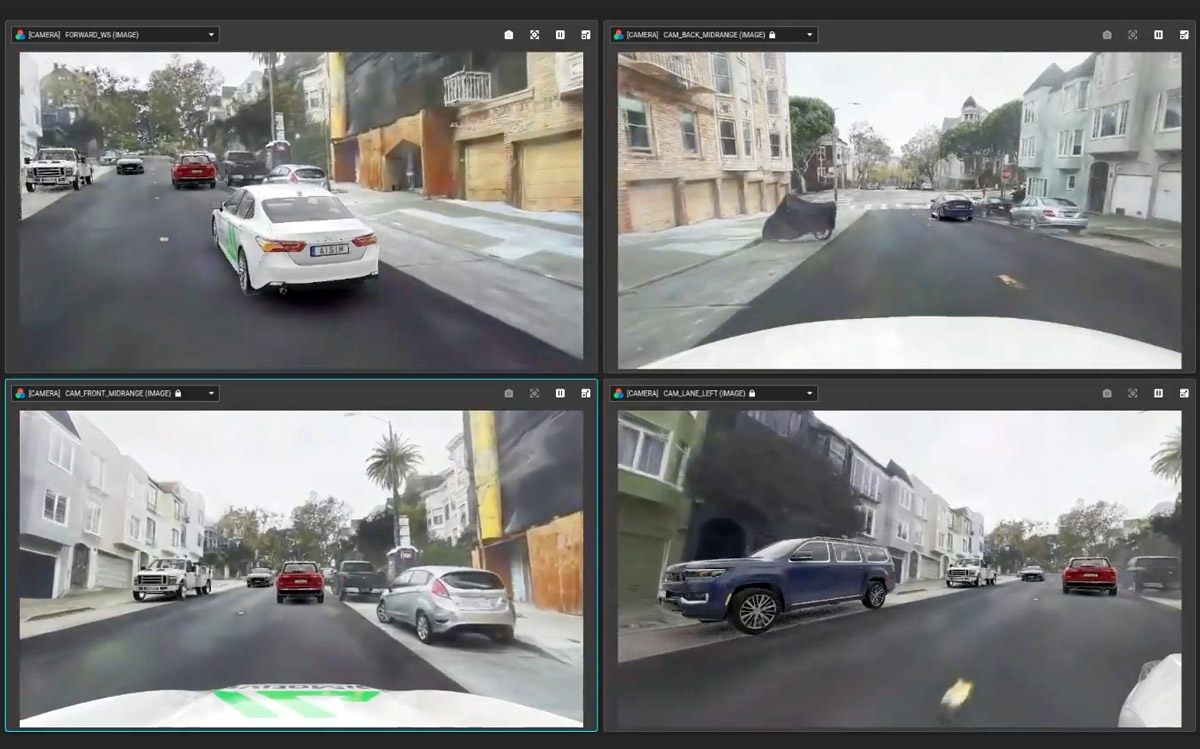Click the CAM_BACK_MIDRANGE camera video feed
The width and height of the screenshot is (1200, 749).
[x=899, y=210]
